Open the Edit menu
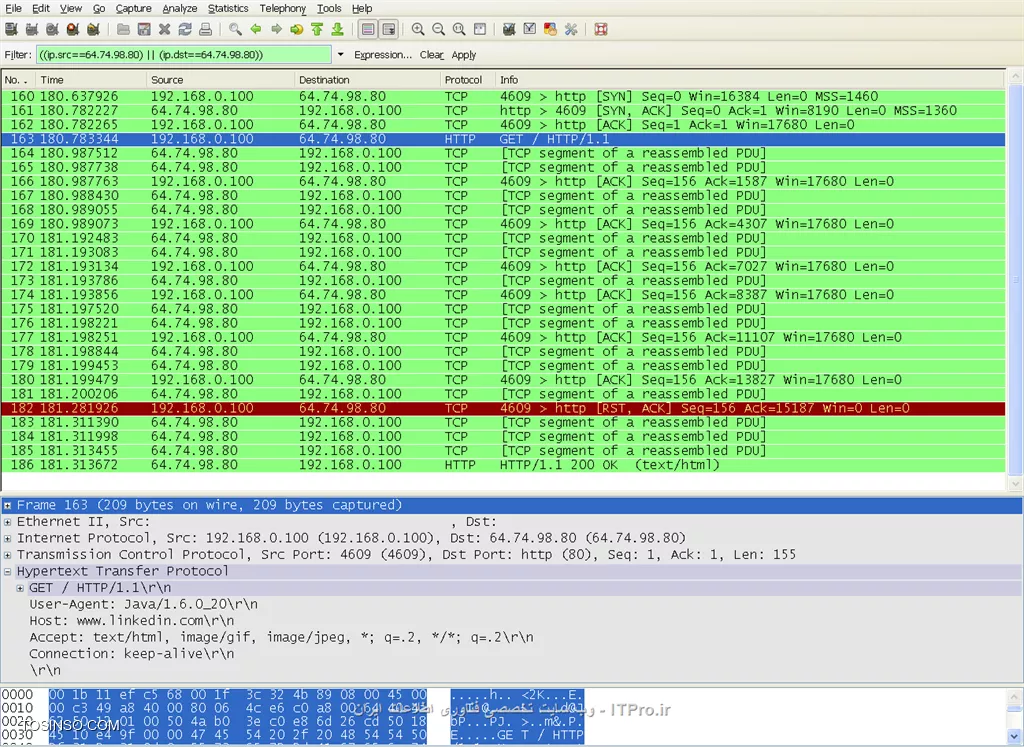 (40, 8)
